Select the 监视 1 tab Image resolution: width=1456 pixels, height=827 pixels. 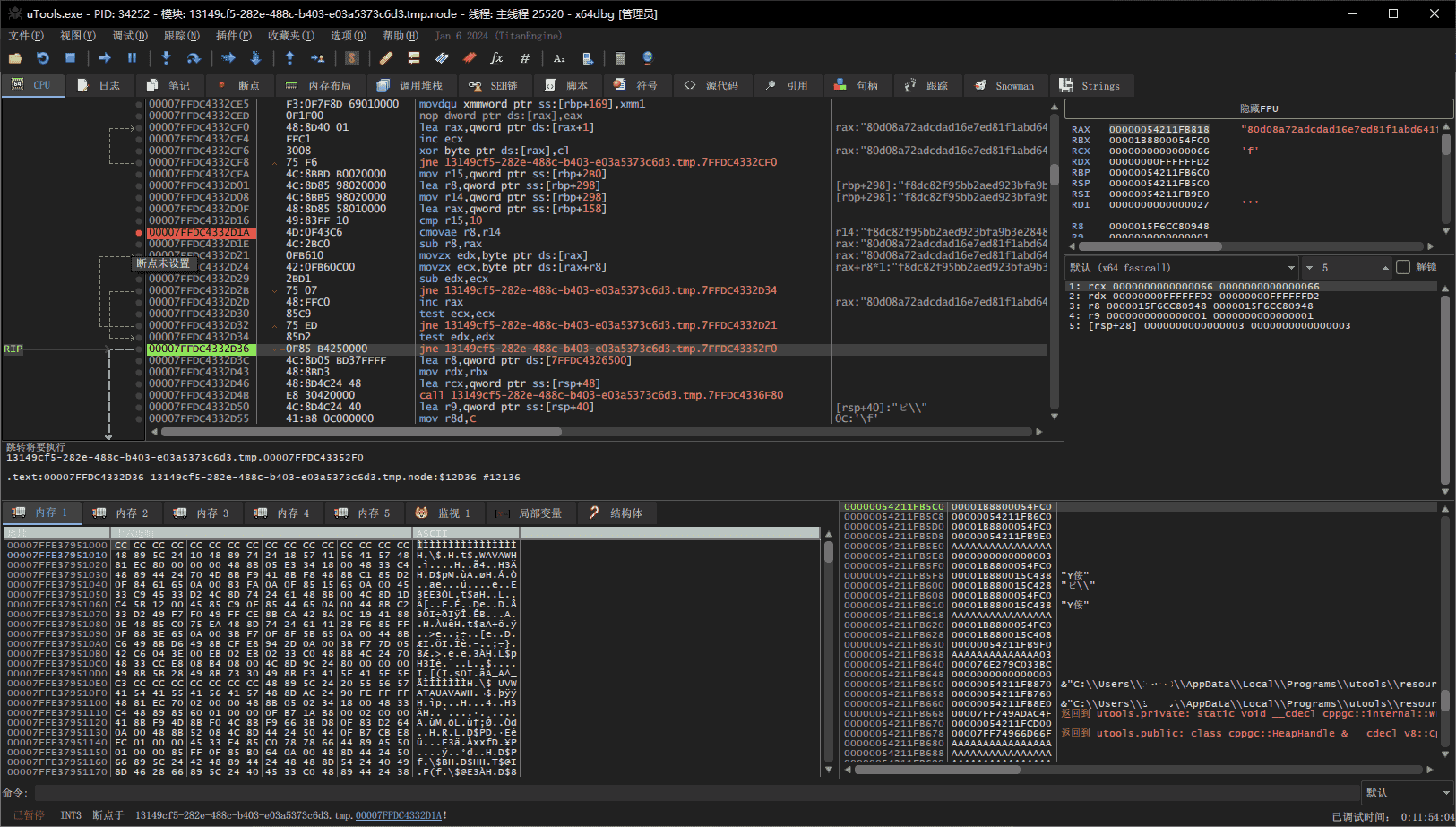[x=444, y=513]
